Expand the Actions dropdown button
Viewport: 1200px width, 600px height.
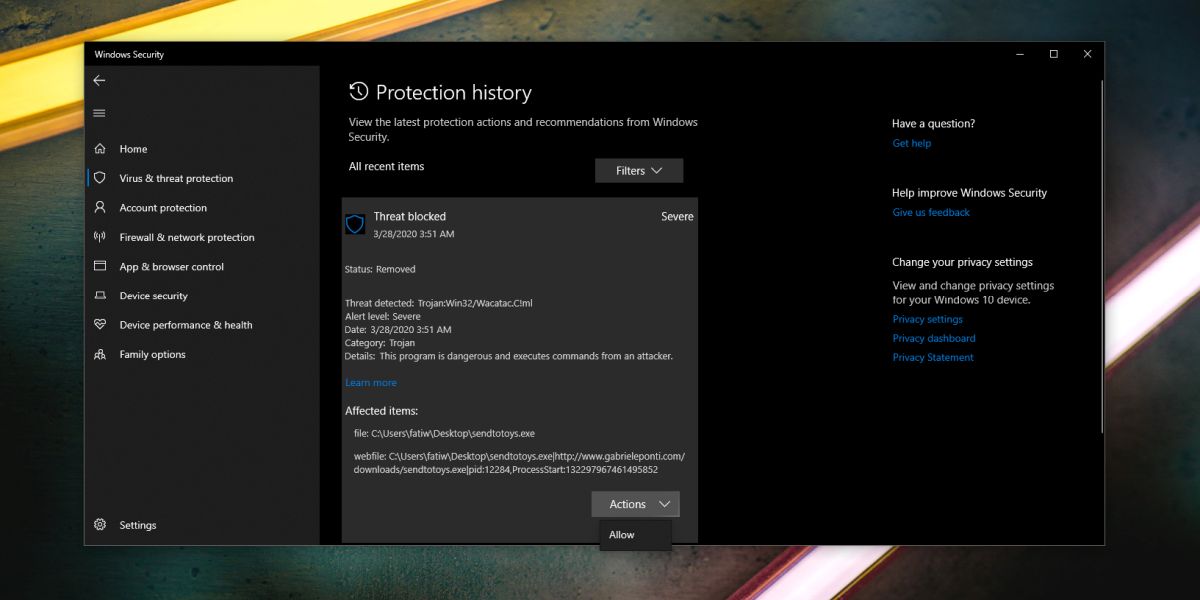(x=636, y=504)
